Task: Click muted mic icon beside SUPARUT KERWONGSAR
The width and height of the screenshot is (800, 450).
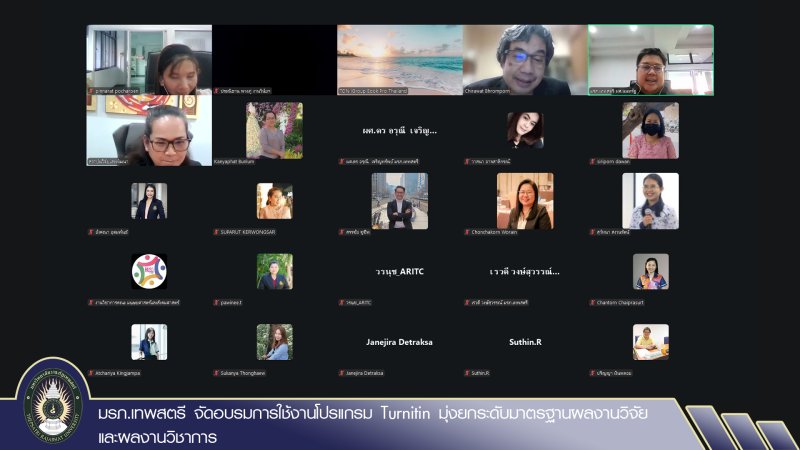Action: [x=216, y=232]
